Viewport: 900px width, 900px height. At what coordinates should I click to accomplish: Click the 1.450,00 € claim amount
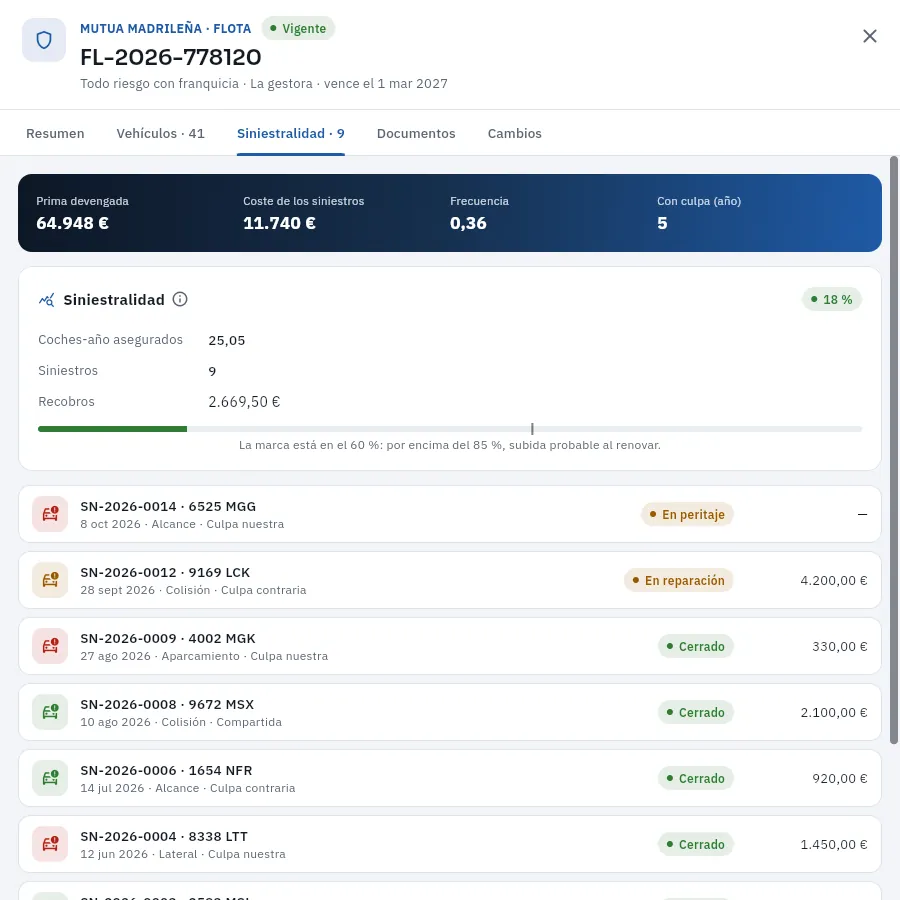[x=833, y=844]
